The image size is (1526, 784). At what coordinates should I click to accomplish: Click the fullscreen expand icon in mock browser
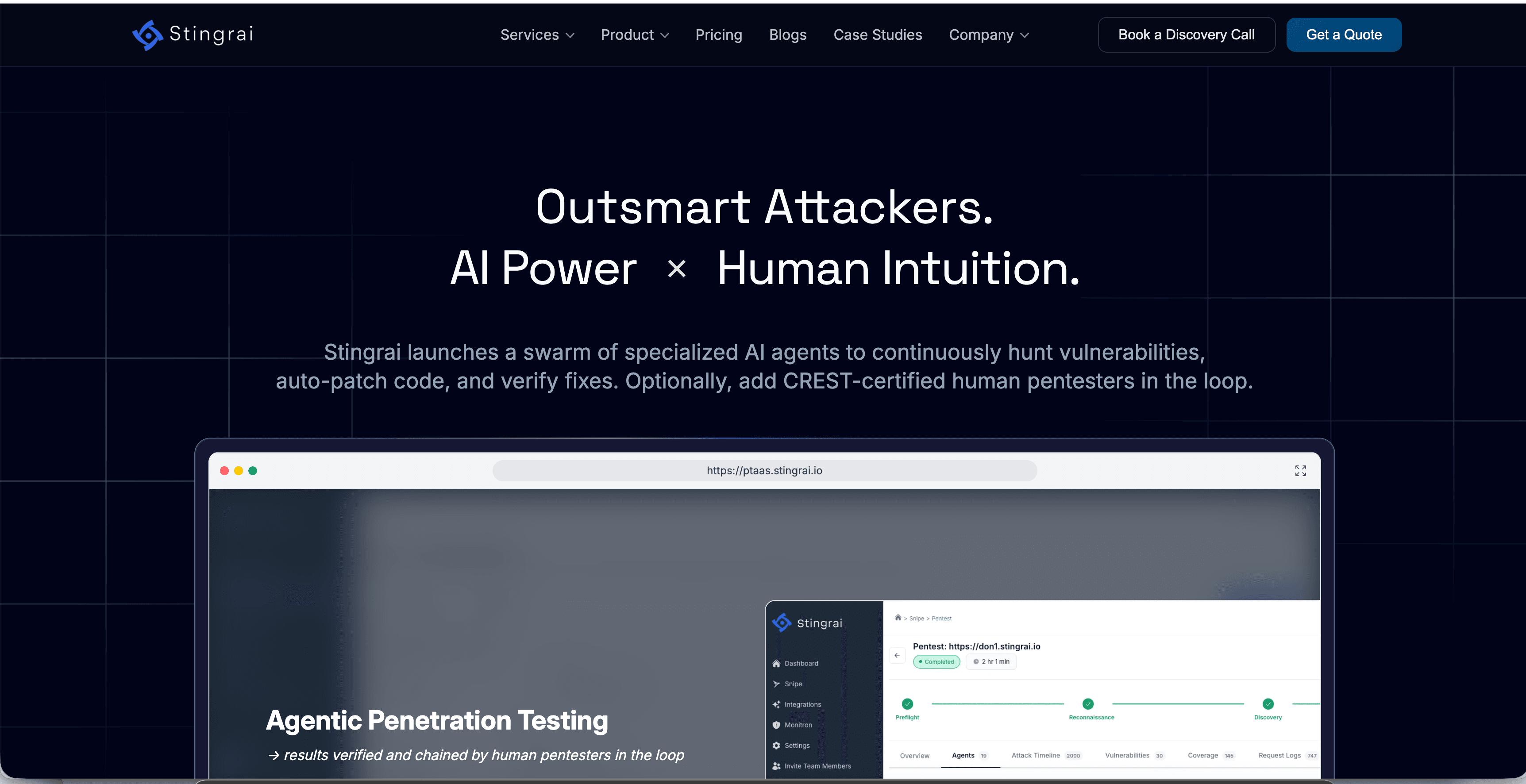point(1300,471)
